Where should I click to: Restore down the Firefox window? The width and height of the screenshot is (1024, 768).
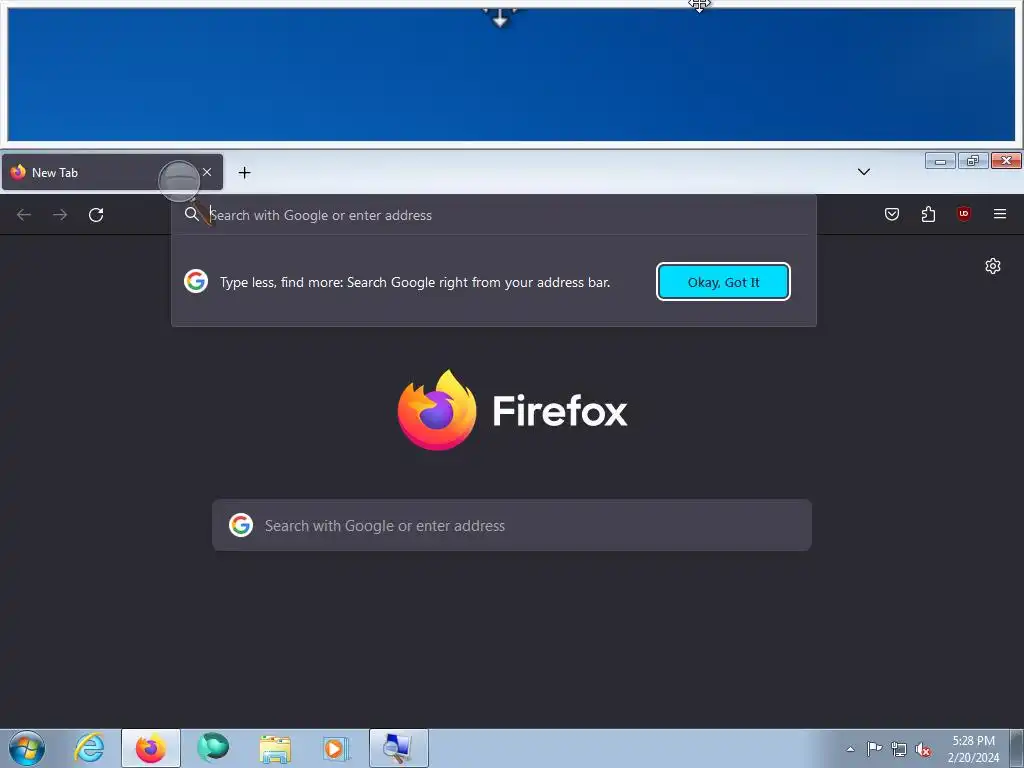(973, 161)
